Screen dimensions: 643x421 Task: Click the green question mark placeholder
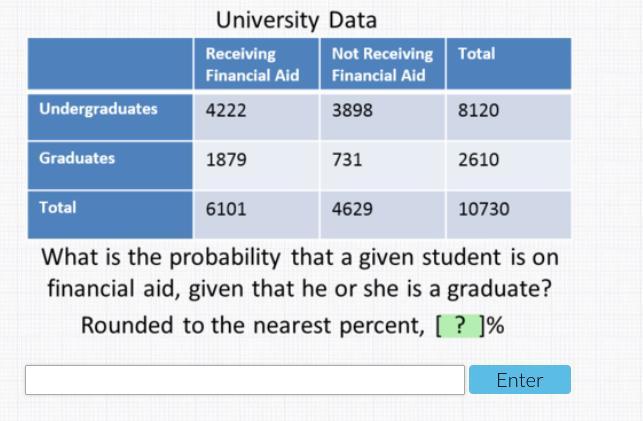point(459,326)
